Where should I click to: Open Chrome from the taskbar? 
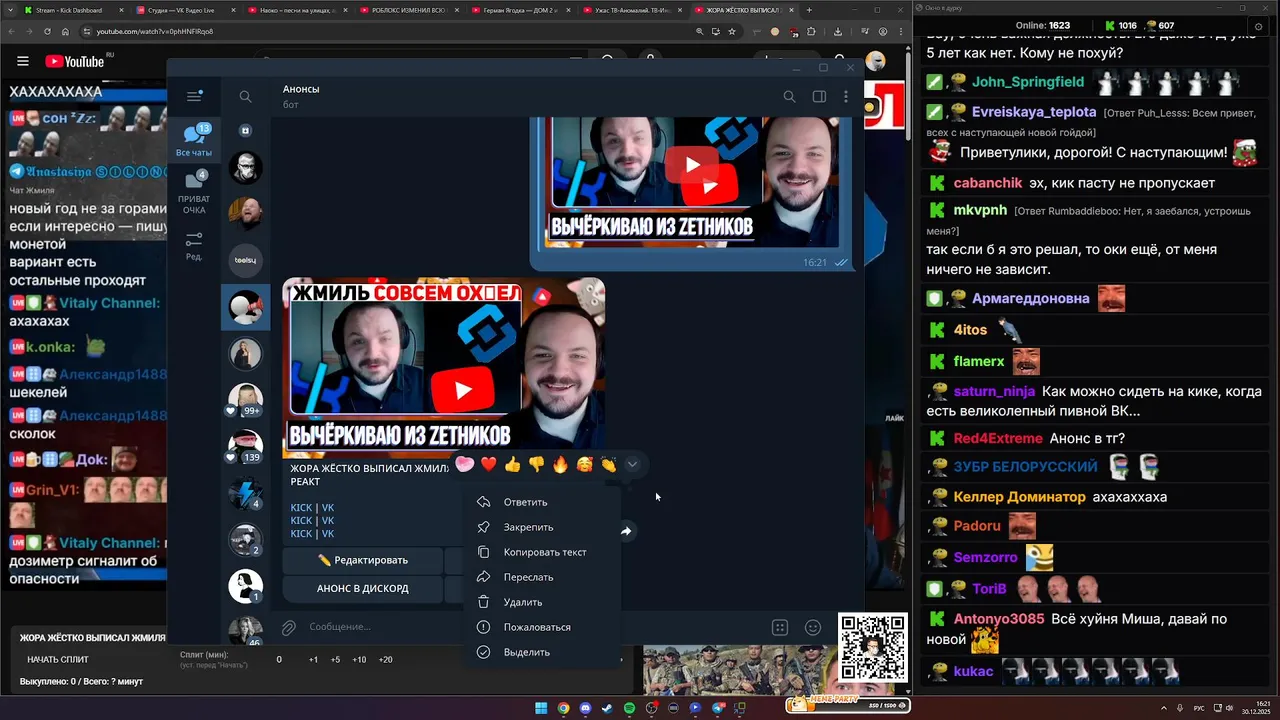(563, 708)
